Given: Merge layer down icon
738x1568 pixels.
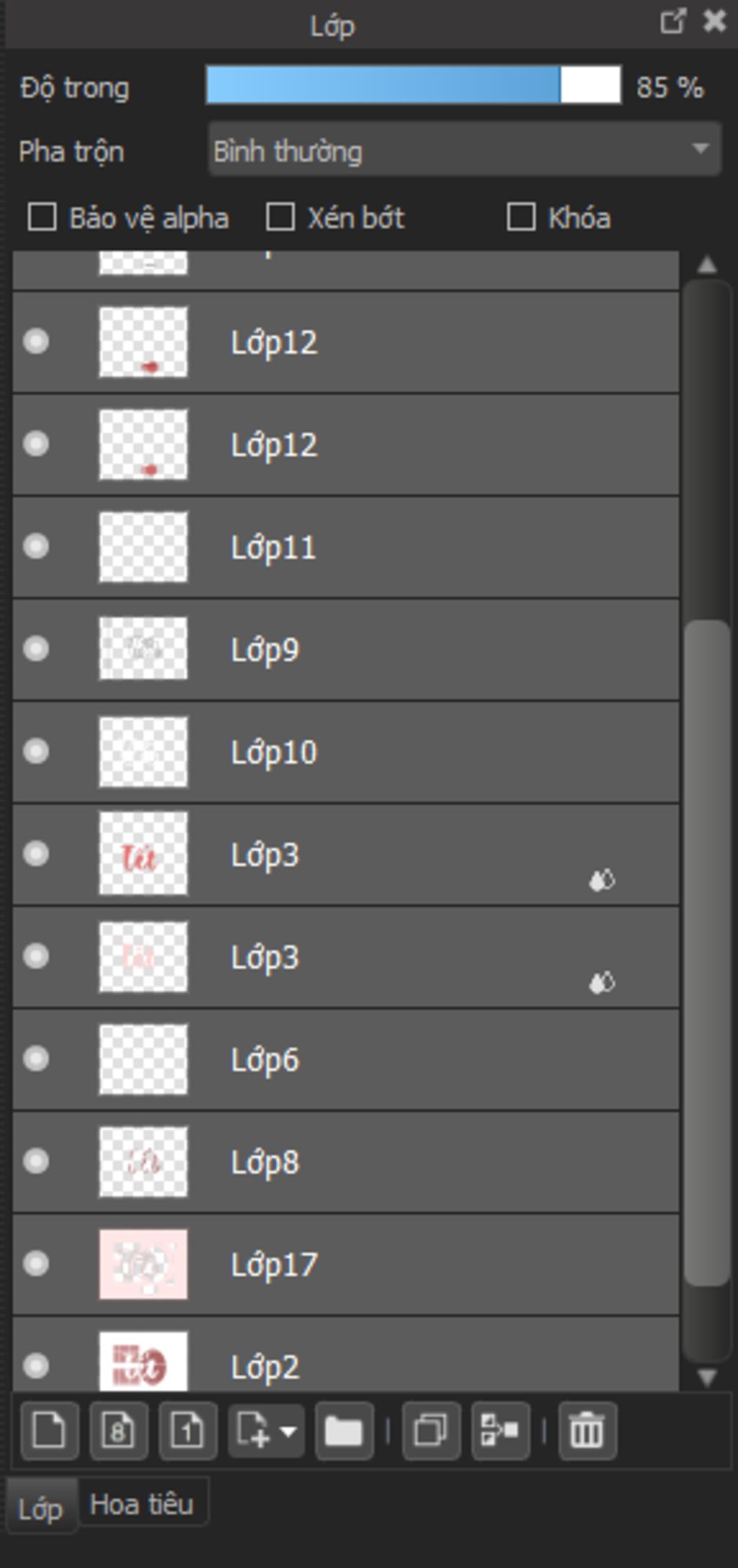Looking at the screenshot, I should pos(500,1430).
